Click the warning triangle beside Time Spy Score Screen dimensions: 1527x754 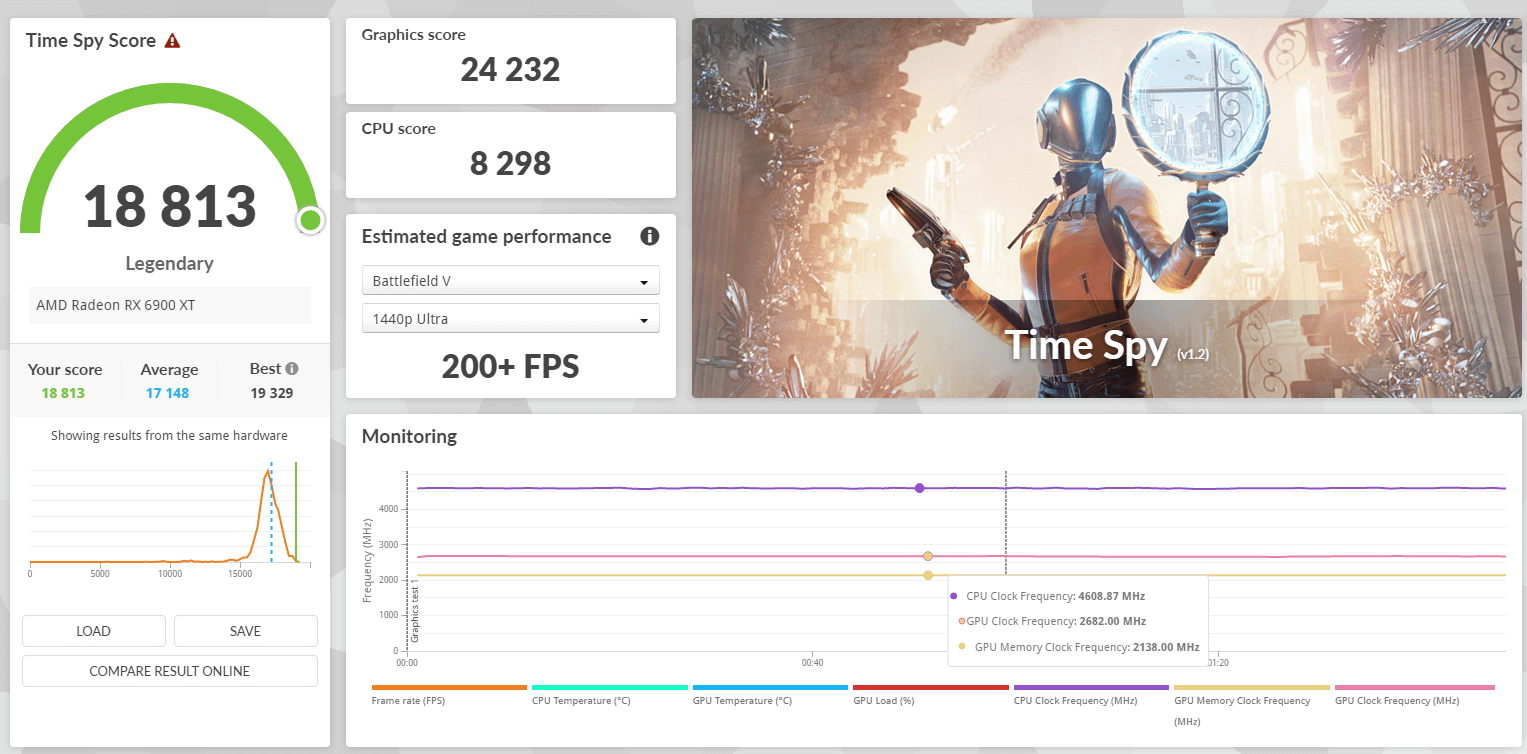click(173, 41)
